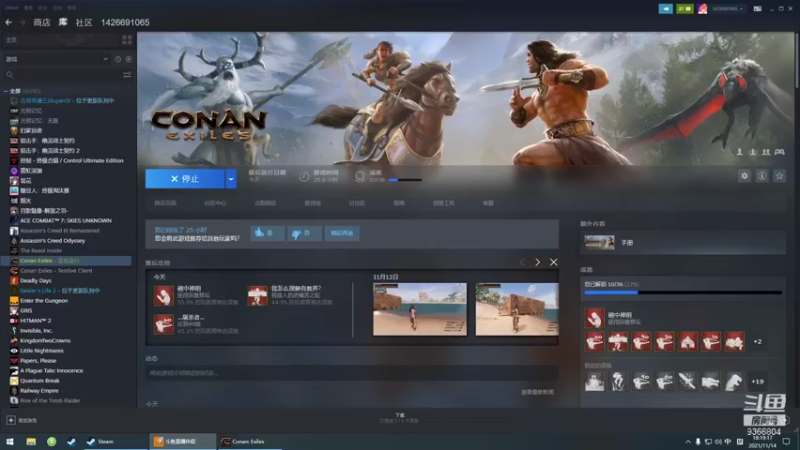This screenshot has width=800, height=450.
Task: Open profile 1426691065 in top navigation
Action: [x=125, y=22]
